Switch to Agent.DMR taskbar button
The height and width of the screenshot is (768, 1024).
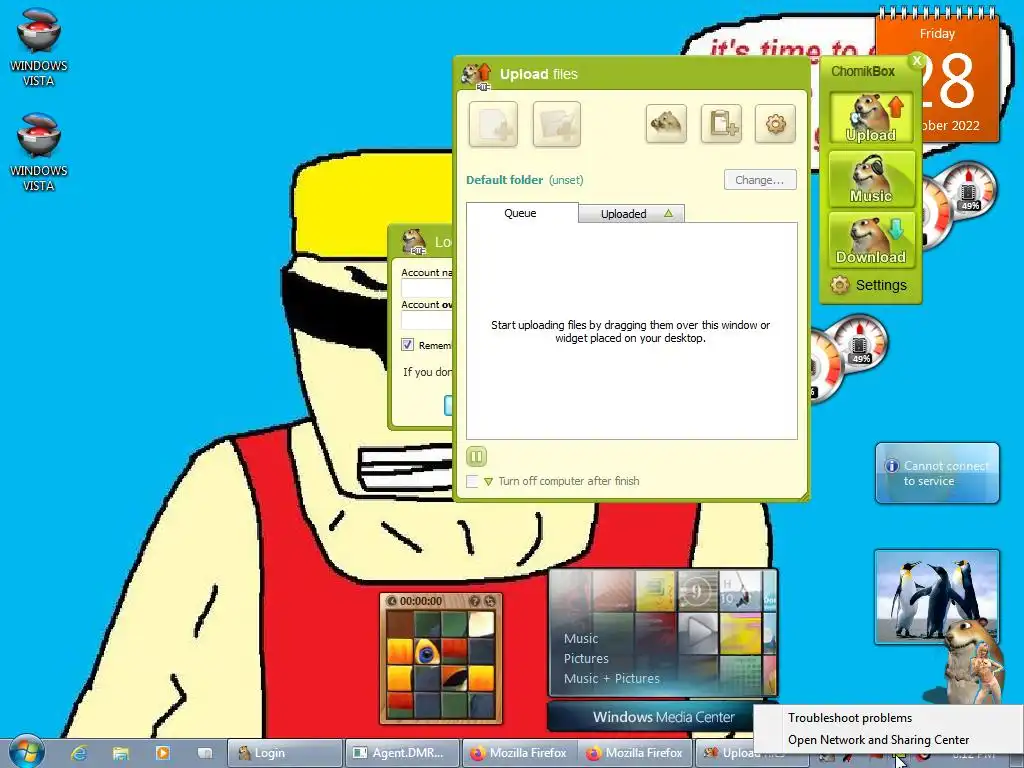[402, 753]
